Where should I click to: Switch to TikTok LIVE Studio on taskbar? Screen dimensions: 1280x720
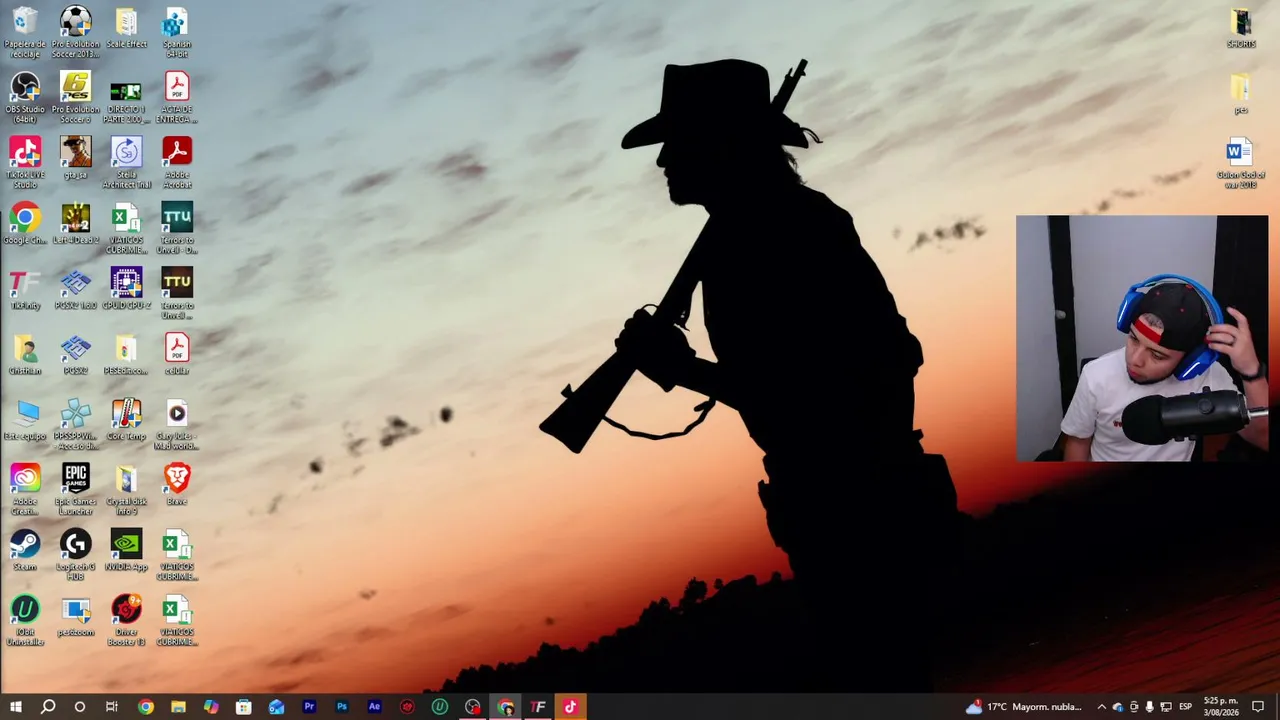coord(570,707)
